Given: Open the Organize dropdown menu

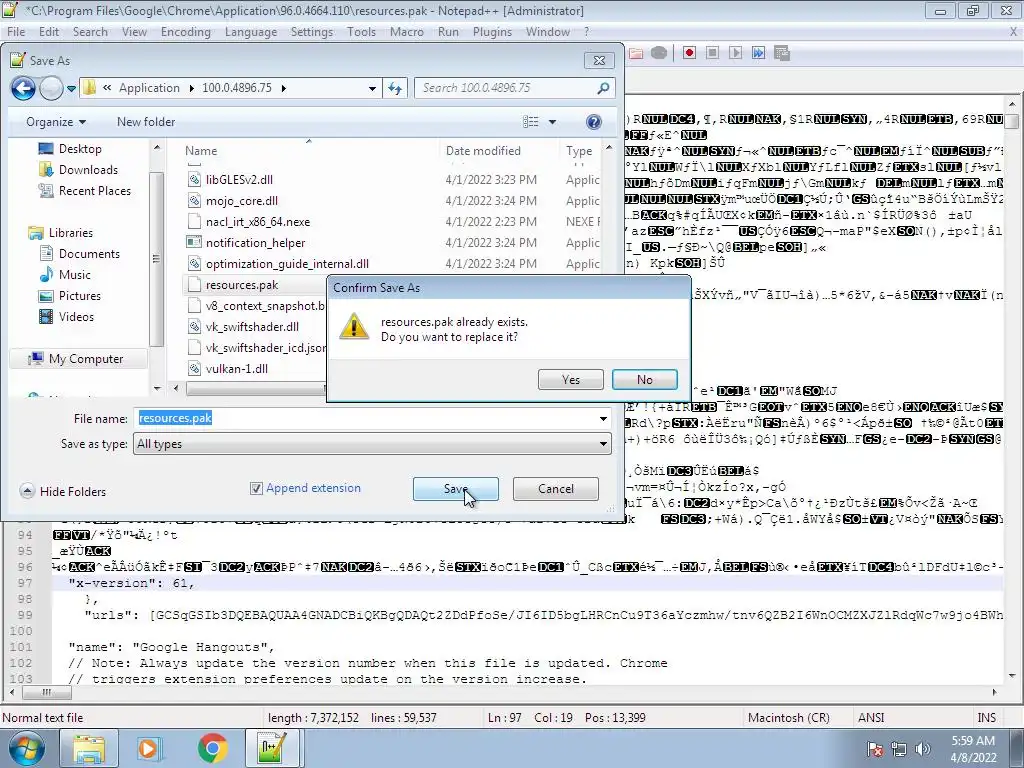Looking at the screenshot, I should pyautogui.click(x=56, y=122).
